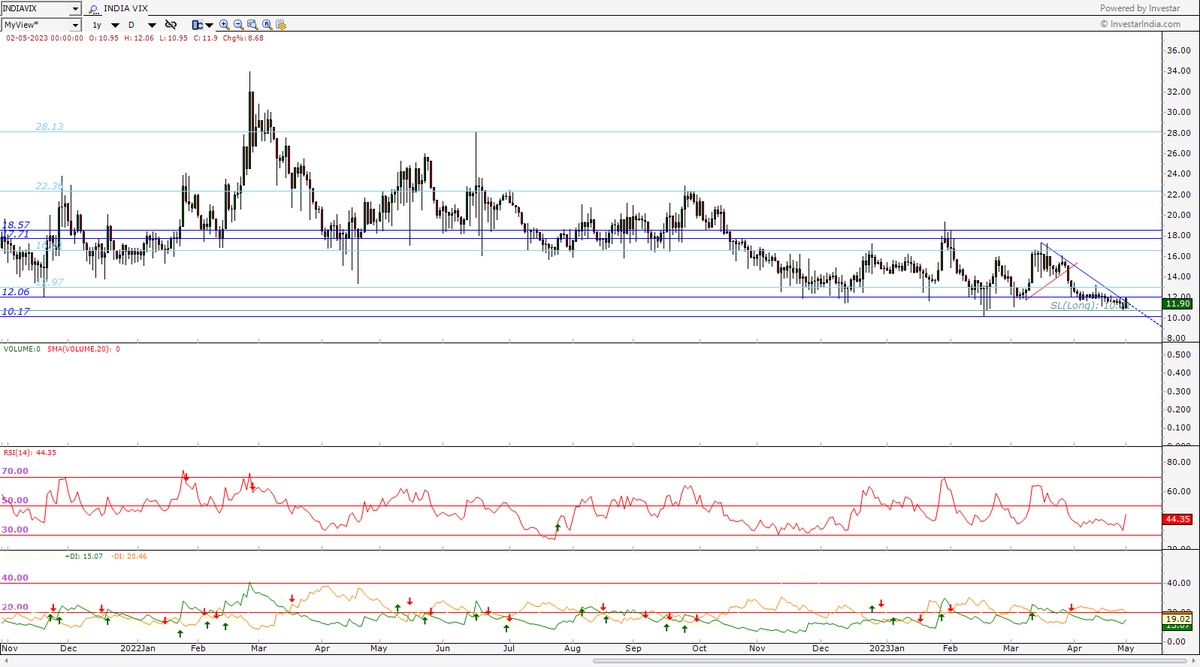Click the INDIA VIX chart title
Screen dimensions: 1200x667
[127, 8]
